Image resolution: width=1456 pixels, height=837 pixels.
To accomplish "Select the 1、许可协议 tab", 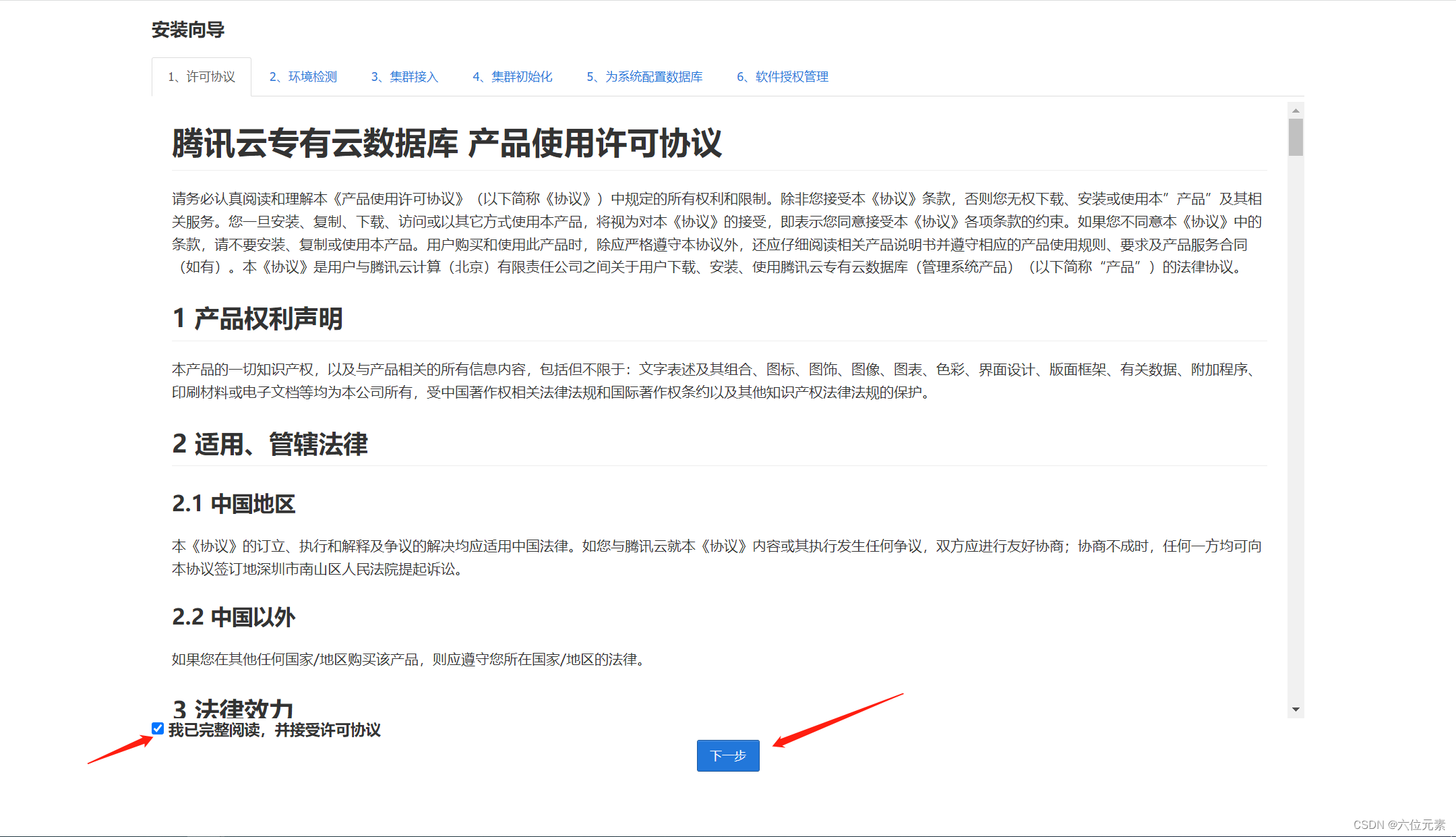I will [202, 77].
